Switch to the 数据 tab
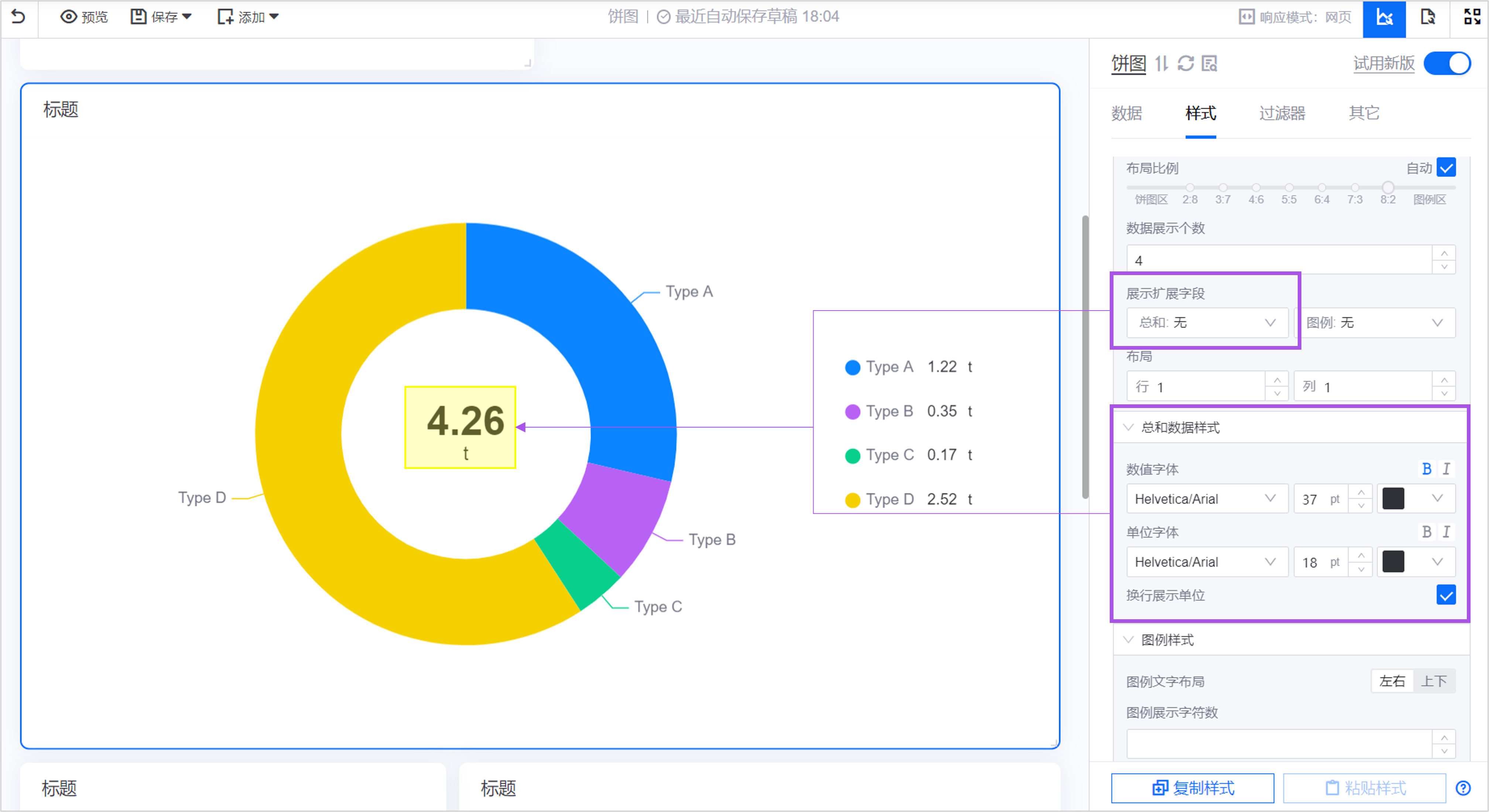Viewport: 1489px width, 812px height. 1127,113
